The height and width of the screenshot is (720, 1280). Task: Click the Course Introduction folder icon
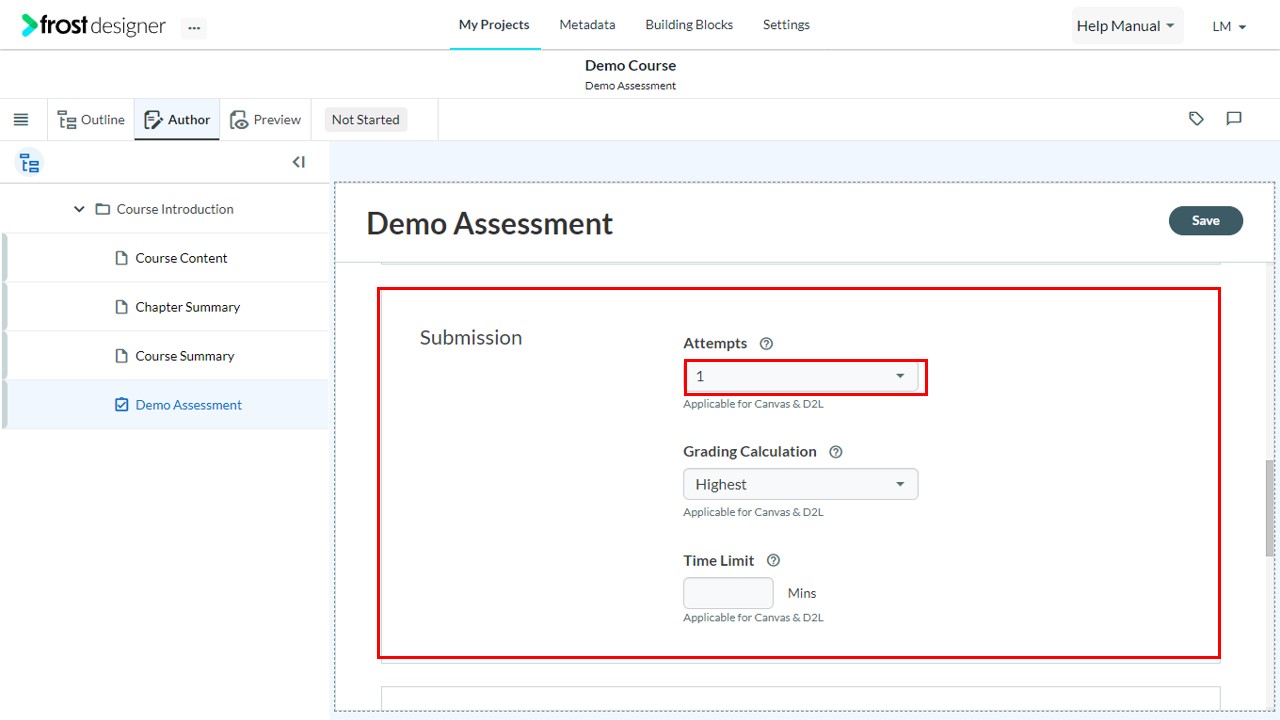tap(102, 210)
